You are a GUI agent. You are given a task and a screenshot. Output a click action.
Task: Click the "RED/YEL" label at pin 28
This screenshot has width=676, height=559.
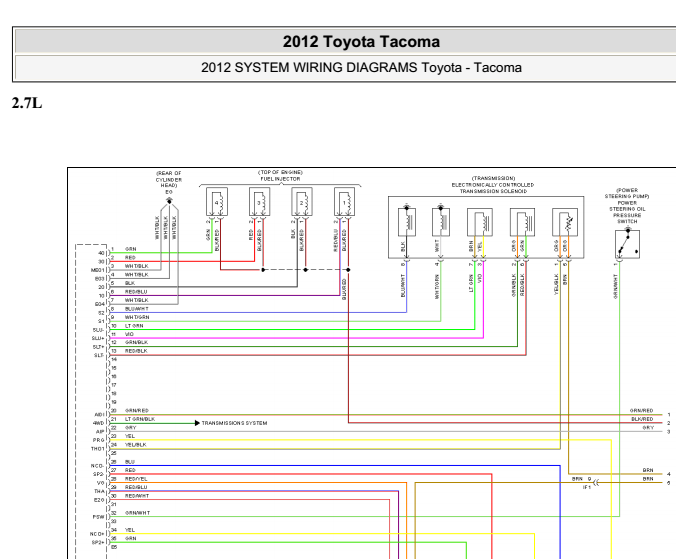point(136,479)
